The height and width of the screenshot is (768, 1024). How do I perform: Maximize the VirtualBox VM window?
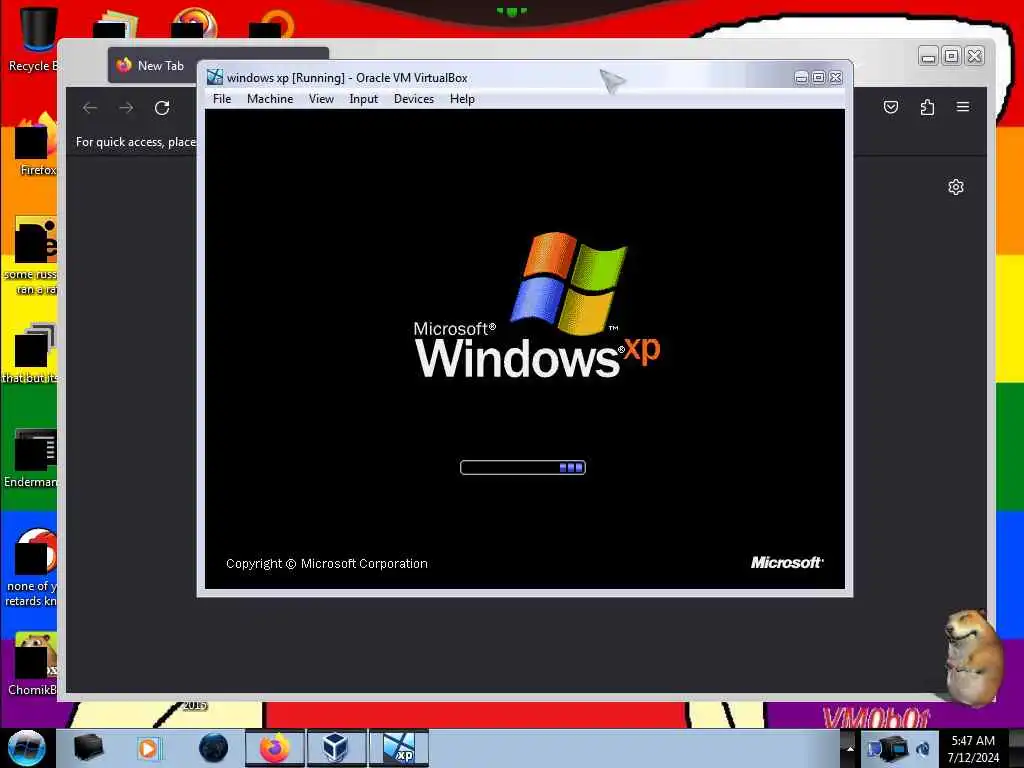point(818,78)
